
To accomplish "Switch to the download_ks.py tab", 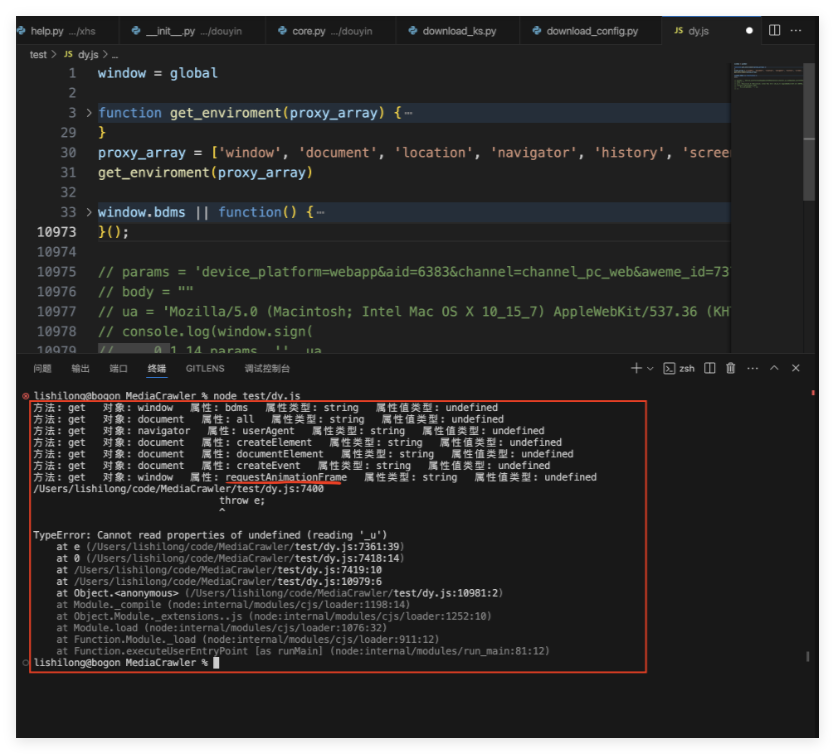I will tap(458, 31).
